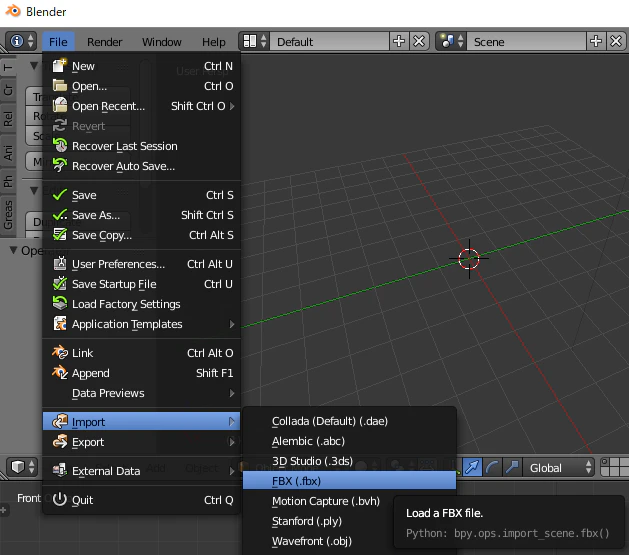Collapse the Operator panel triangle
Image resolution: width=629 pixels, height=555 pixels.
tap(13, 250)
